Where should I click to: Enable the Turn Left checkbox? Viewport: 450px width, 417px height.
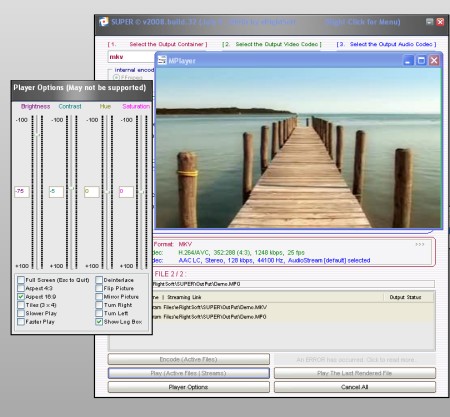99,313
